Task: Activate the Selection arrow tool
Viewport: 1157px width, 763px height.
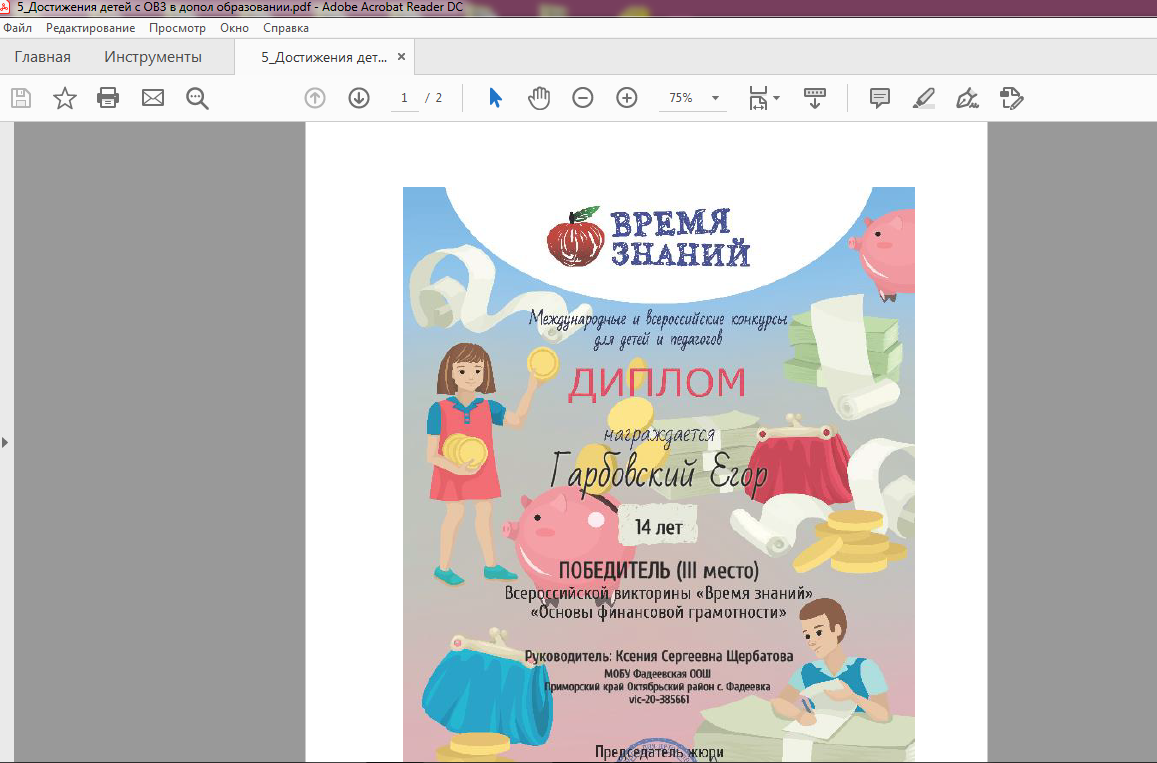Action: tap(495, 97)
